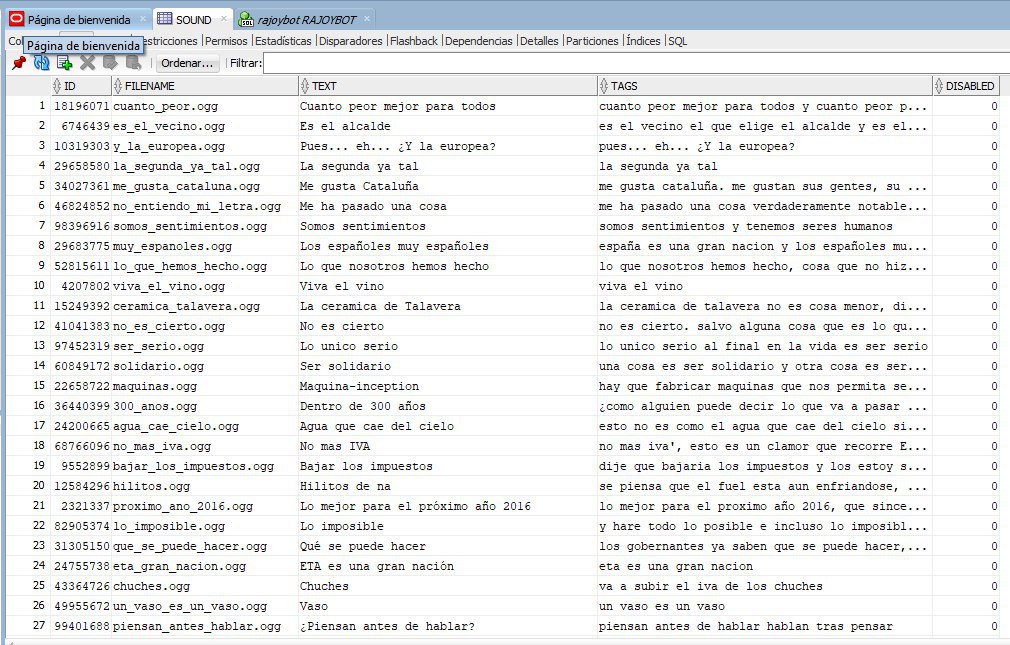Select row number 1 in the grid
The image size is (1010, 645).
coord(29,106)
